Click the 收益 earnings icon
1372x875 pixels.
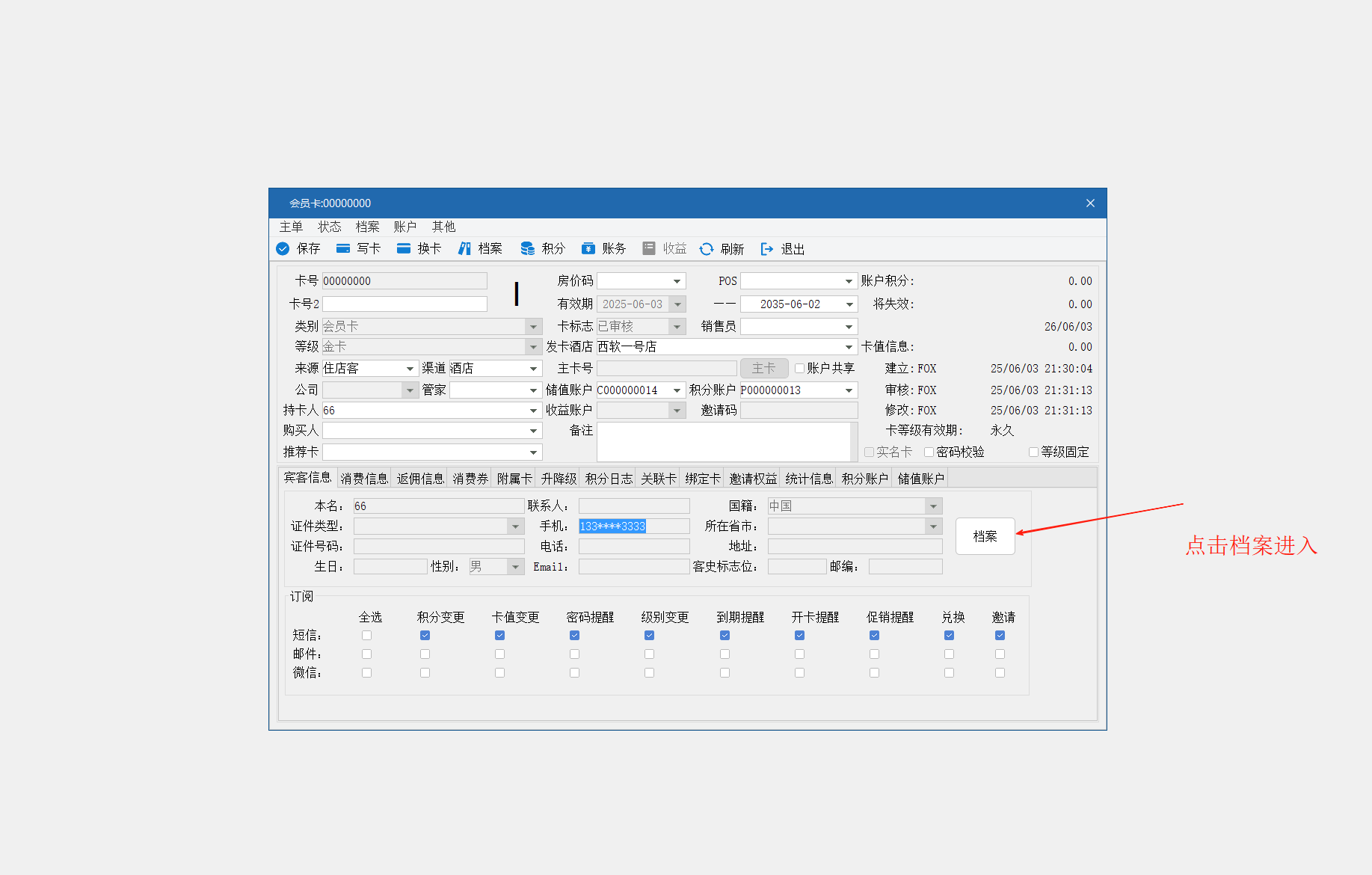coord(649,248)
